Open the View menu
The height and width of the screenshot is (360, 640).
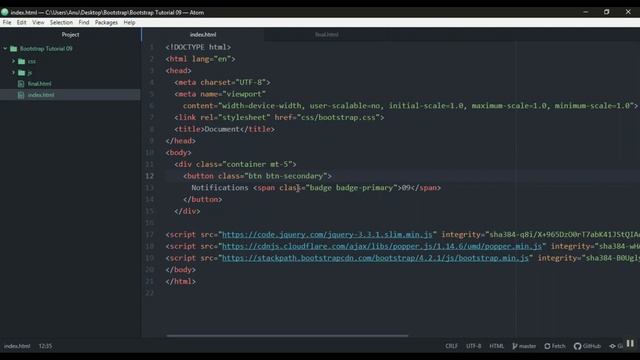38,22
